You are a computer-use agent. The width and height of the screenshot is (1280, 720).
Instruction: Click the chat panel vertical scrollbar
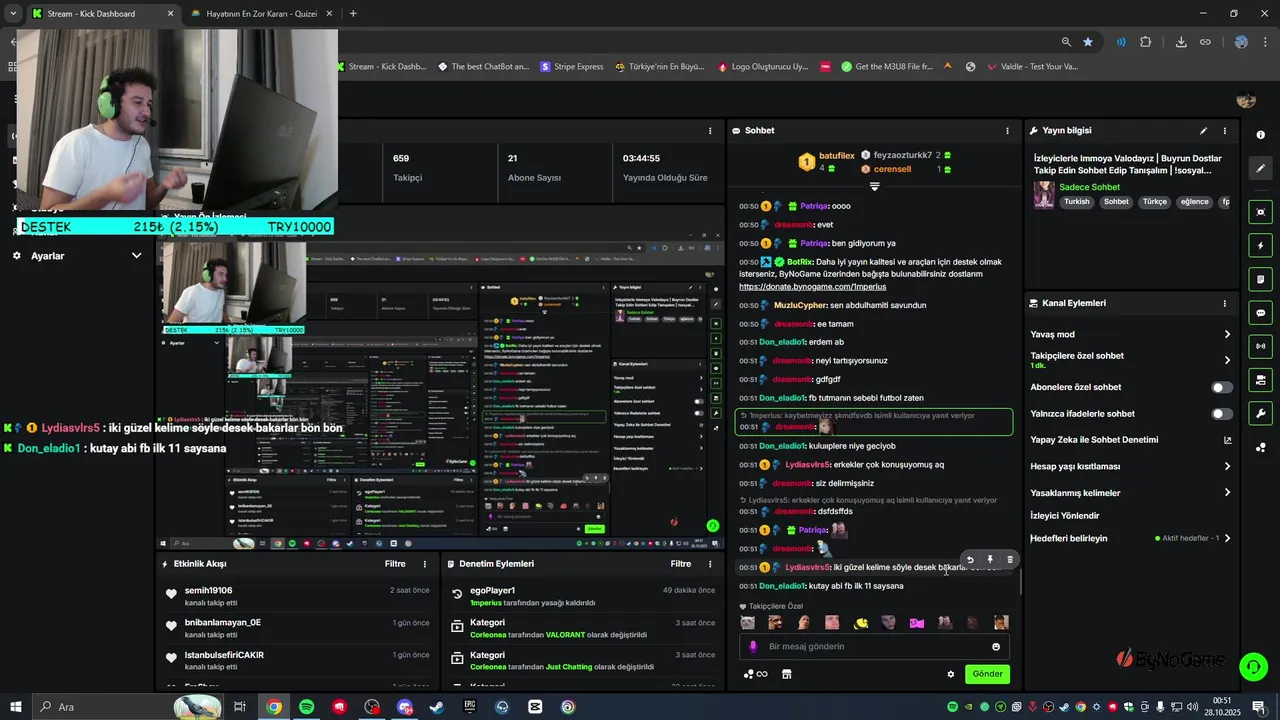[x=1020, y=583]
